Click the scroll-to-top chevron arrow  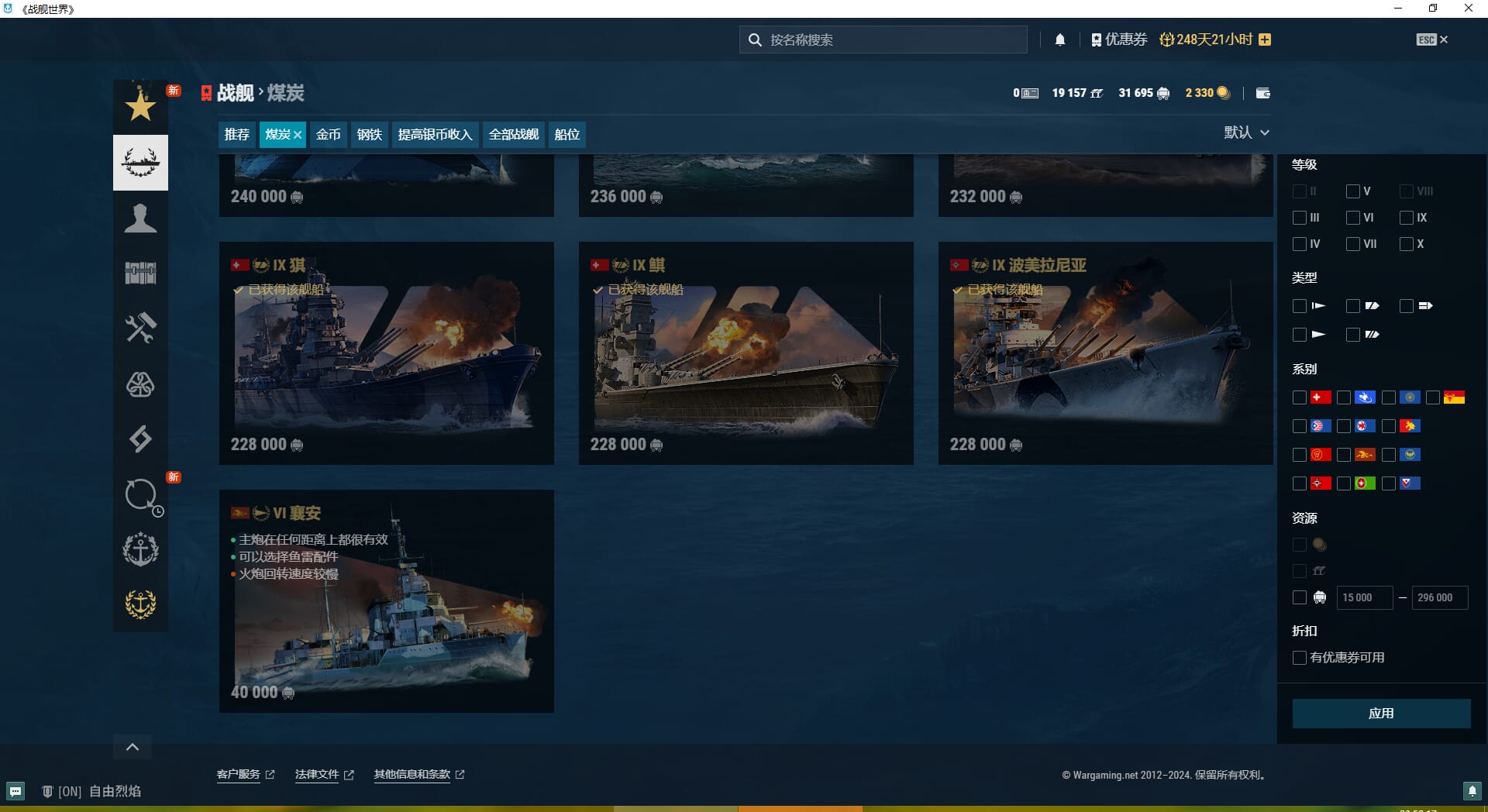(x=133, y=747)
